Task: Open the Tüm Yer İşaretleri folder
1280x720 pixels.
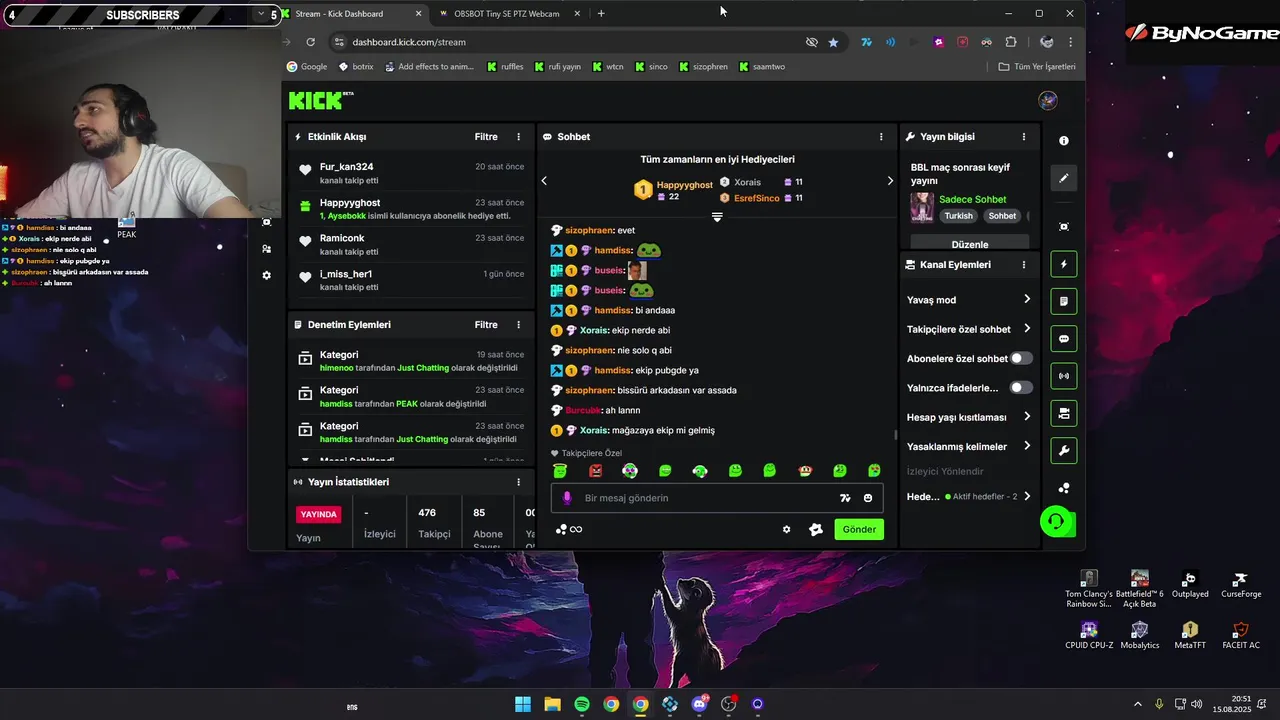Action: [1037, 67]
